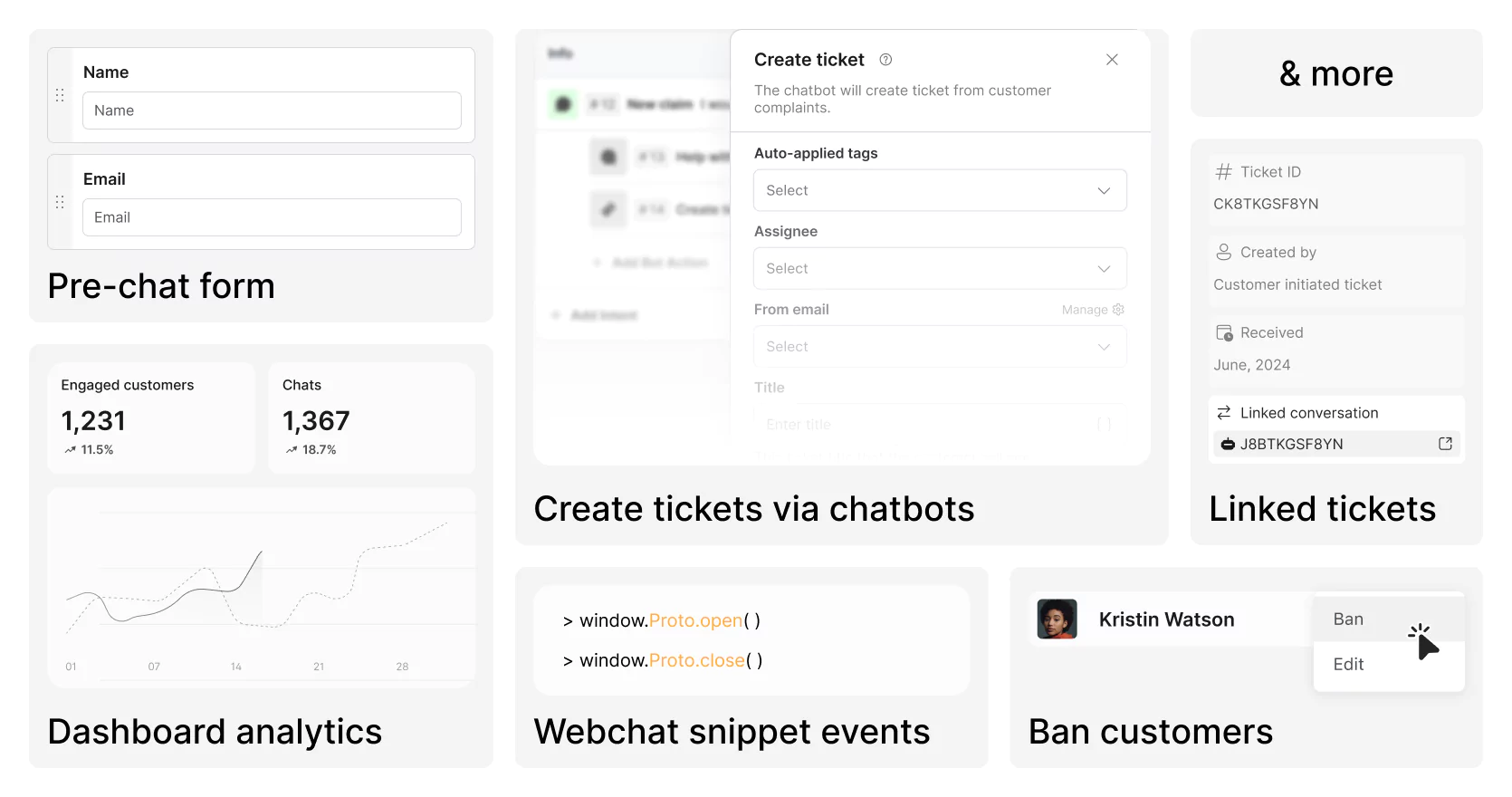Open the From email select dropdown

point(940,346)
